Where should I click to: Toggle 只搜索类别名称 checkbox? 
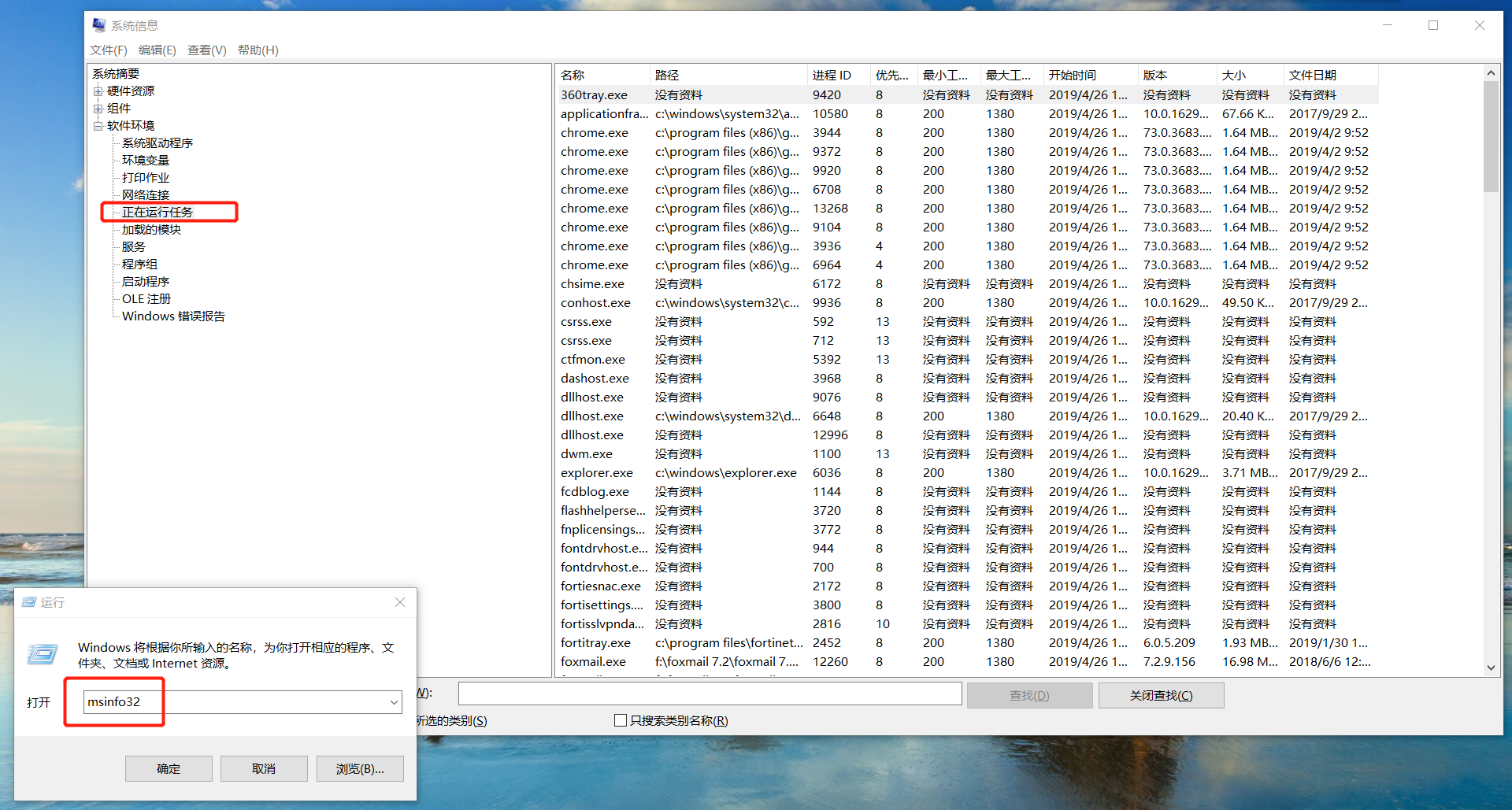point(621,720)
